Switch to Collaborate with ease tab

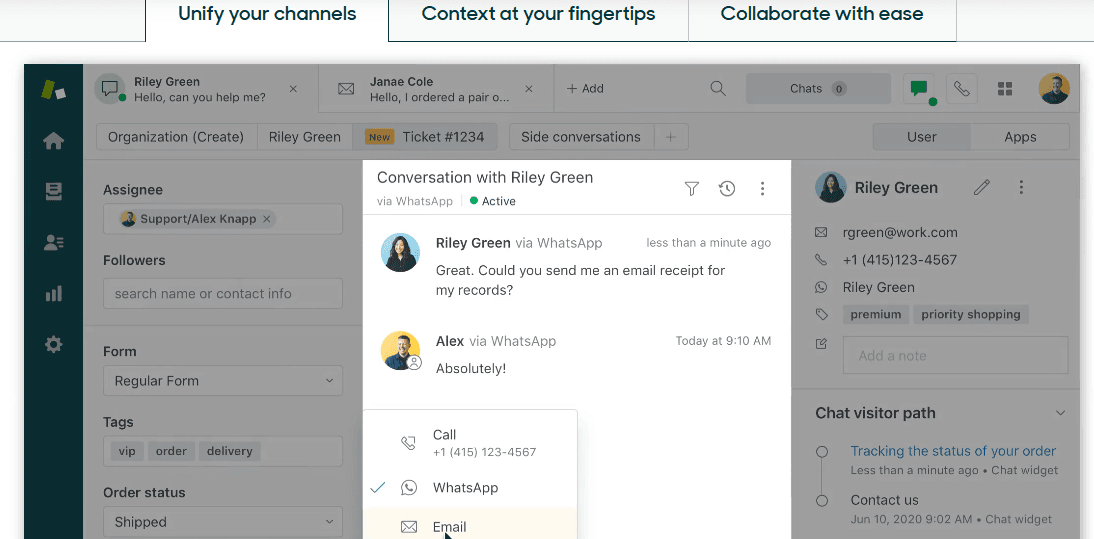pos(822,14)
